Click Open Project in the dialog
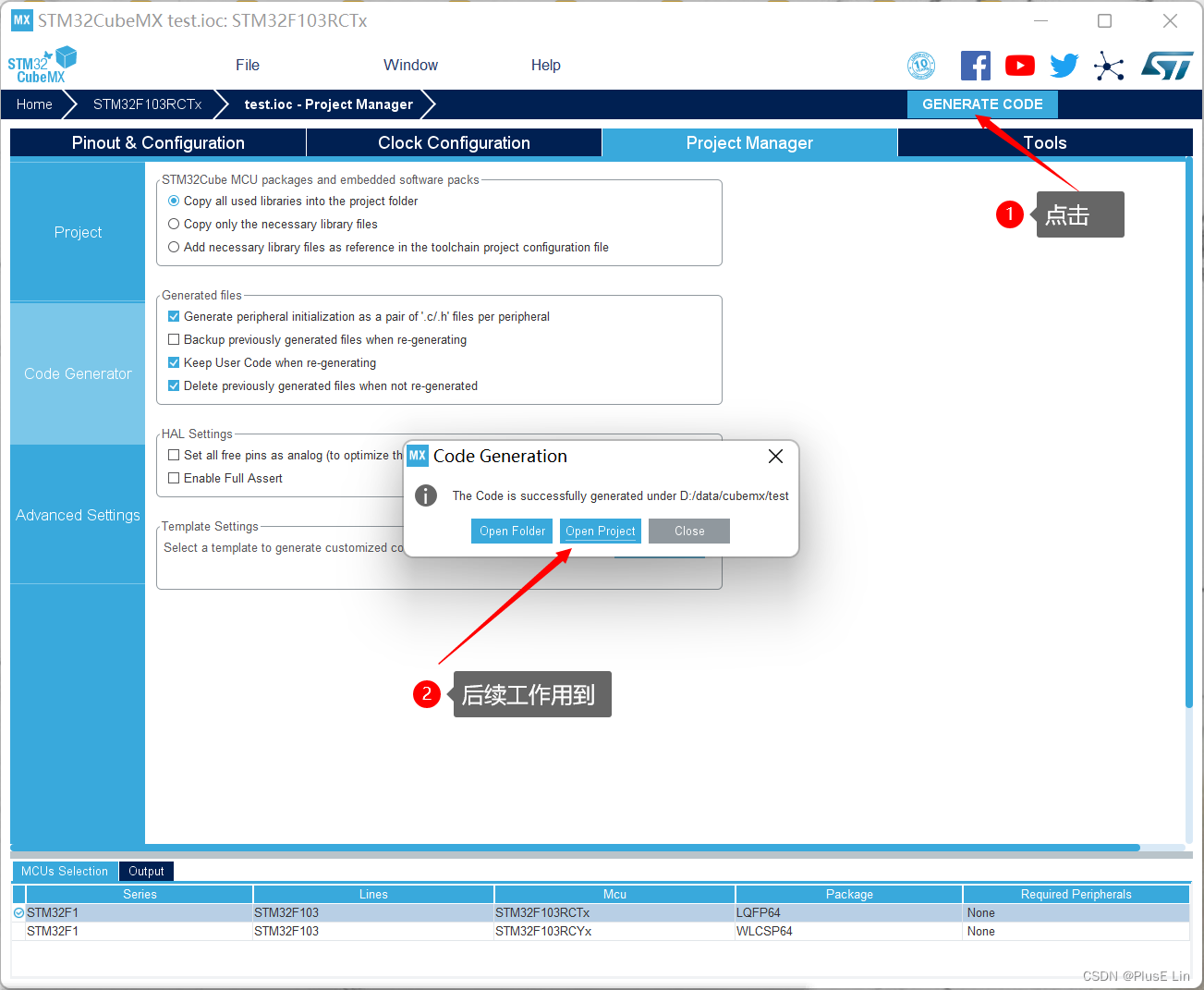The image size is (1204, 990). [601, 531]
